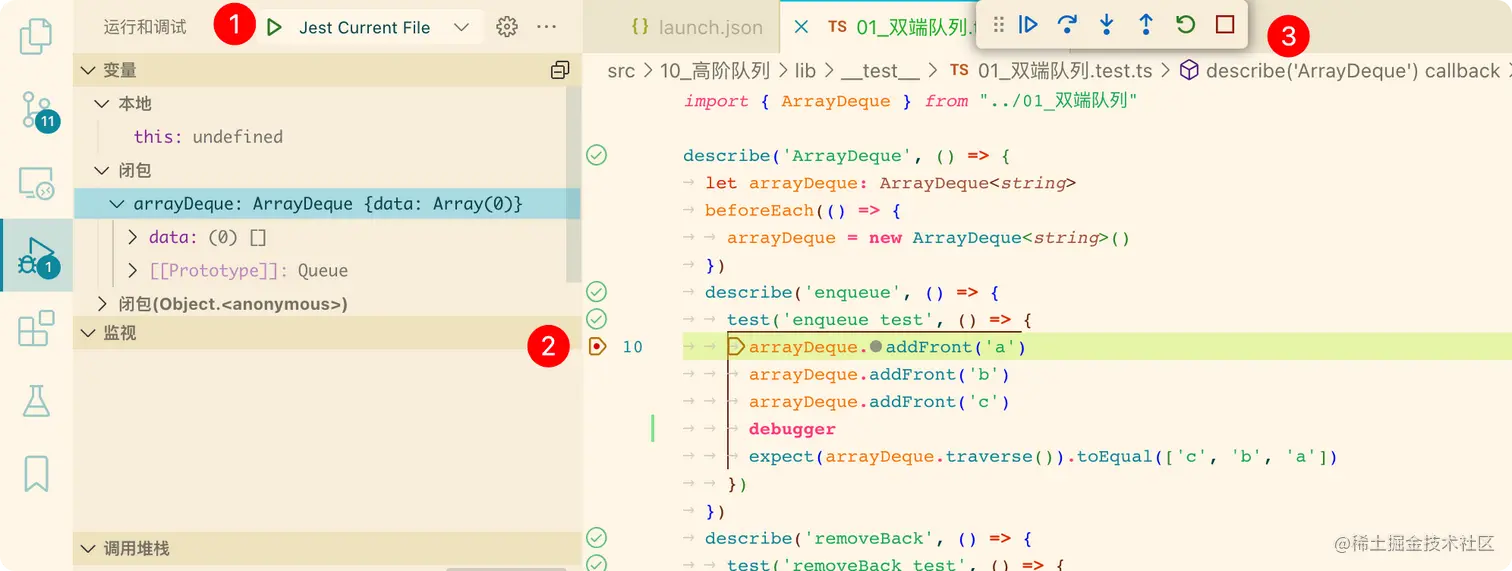The height and width of the screenshot is (571, 1512).
Task: Click the arrayDeque = new ArrayDeque<string>() line
Action: 928,238
